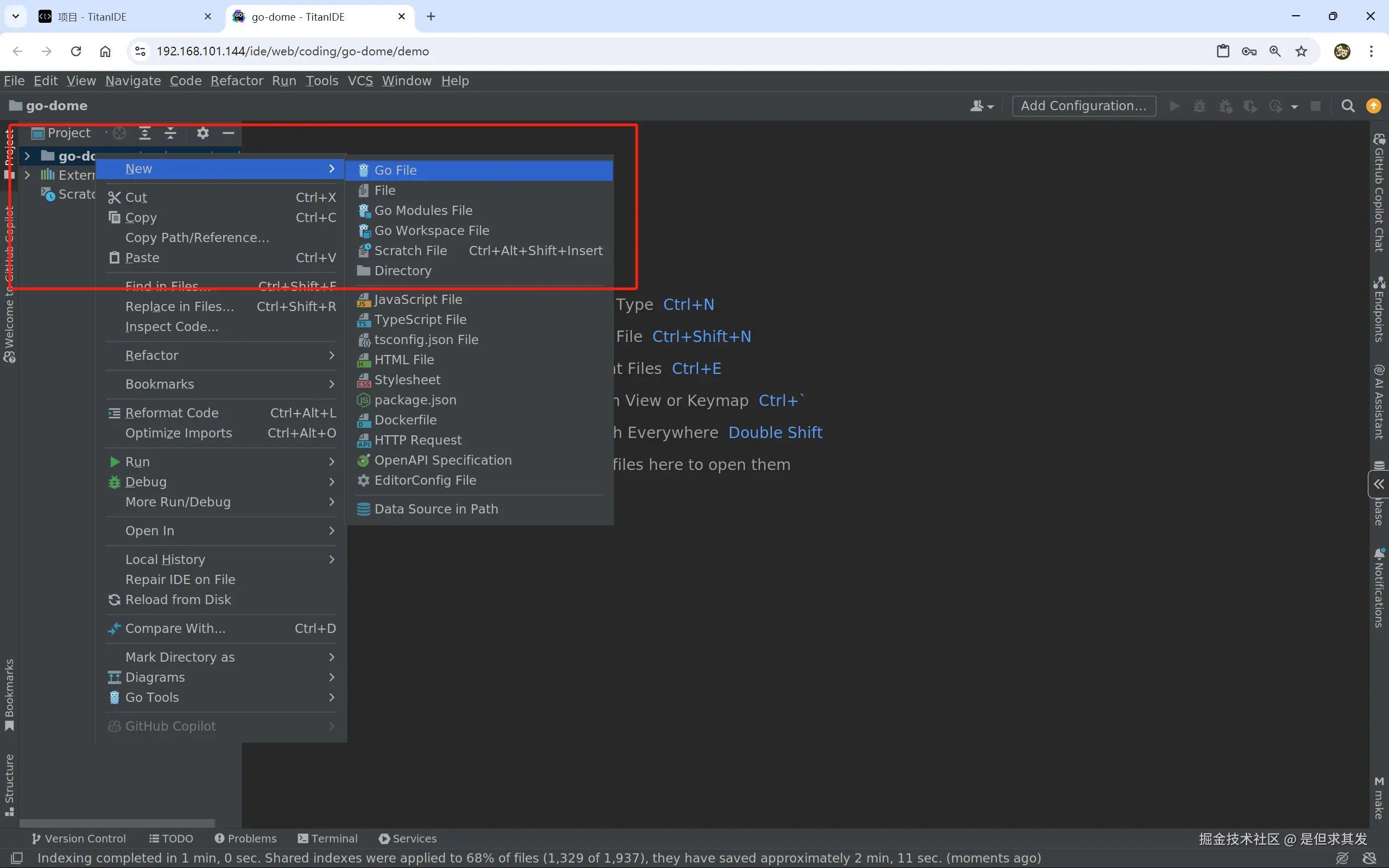The image size is (1389, 868).
Task: Toggle the Bookmarks tool window stripe
Action: click(9, 695)
